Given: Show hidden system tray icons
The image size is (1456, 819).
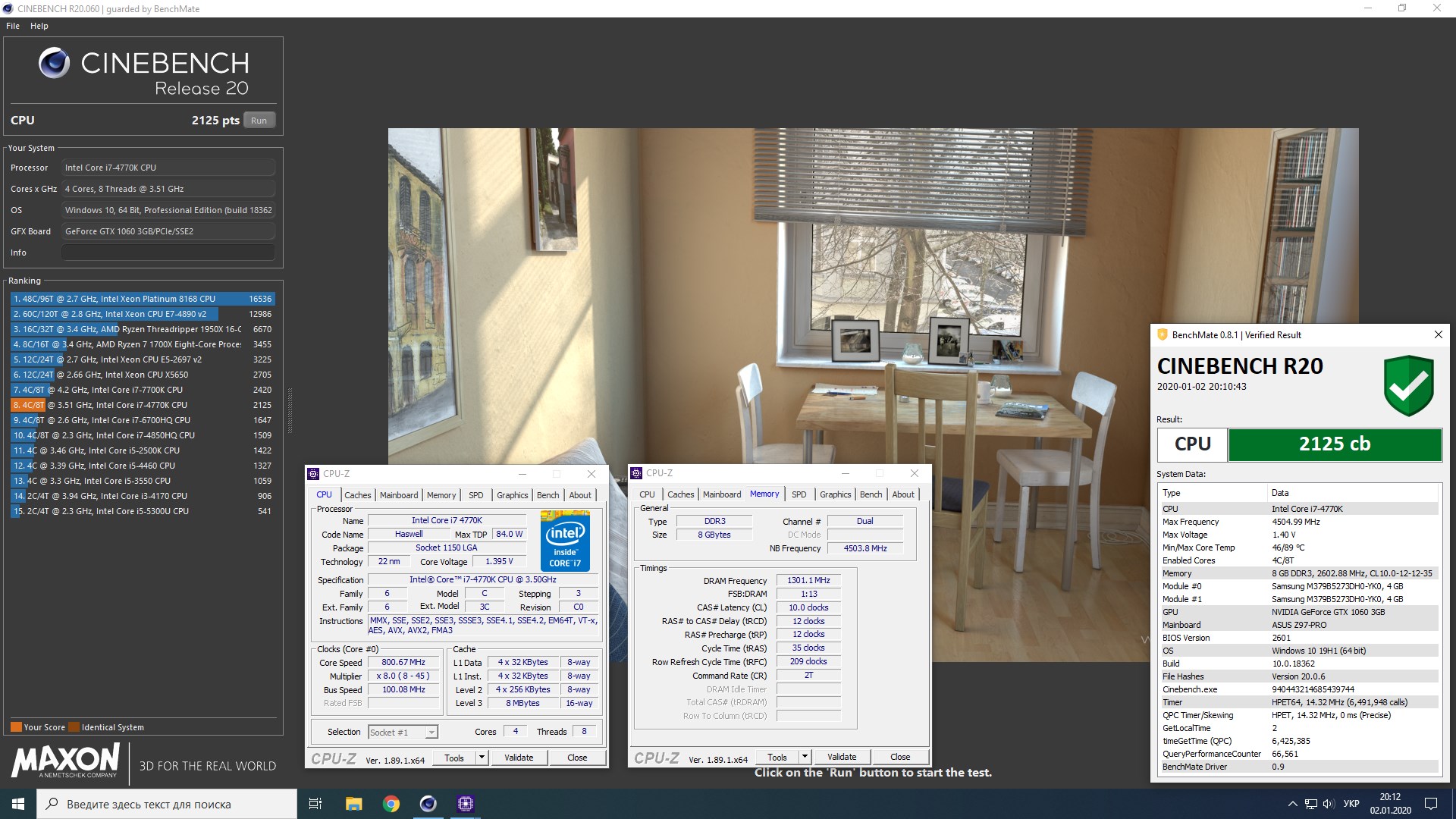Looking at the screenshot, I should (x=1292, y=804).
